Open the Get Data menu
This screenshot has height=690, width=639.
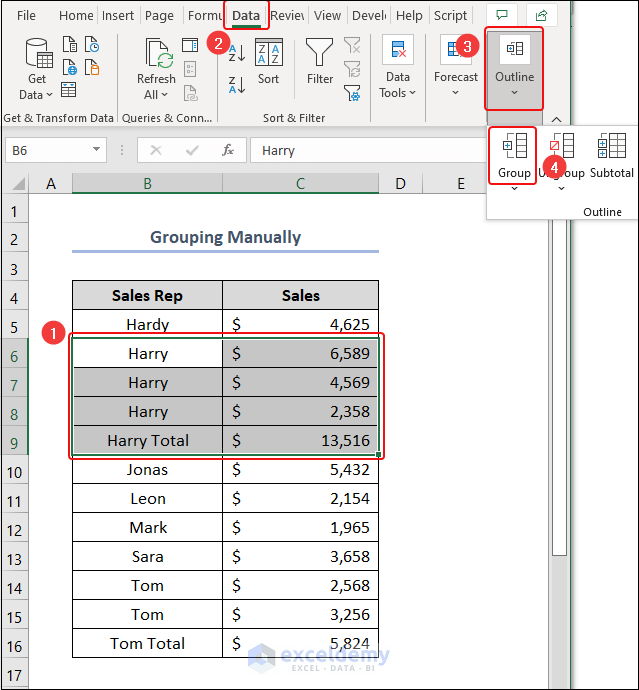click(37, 70)
